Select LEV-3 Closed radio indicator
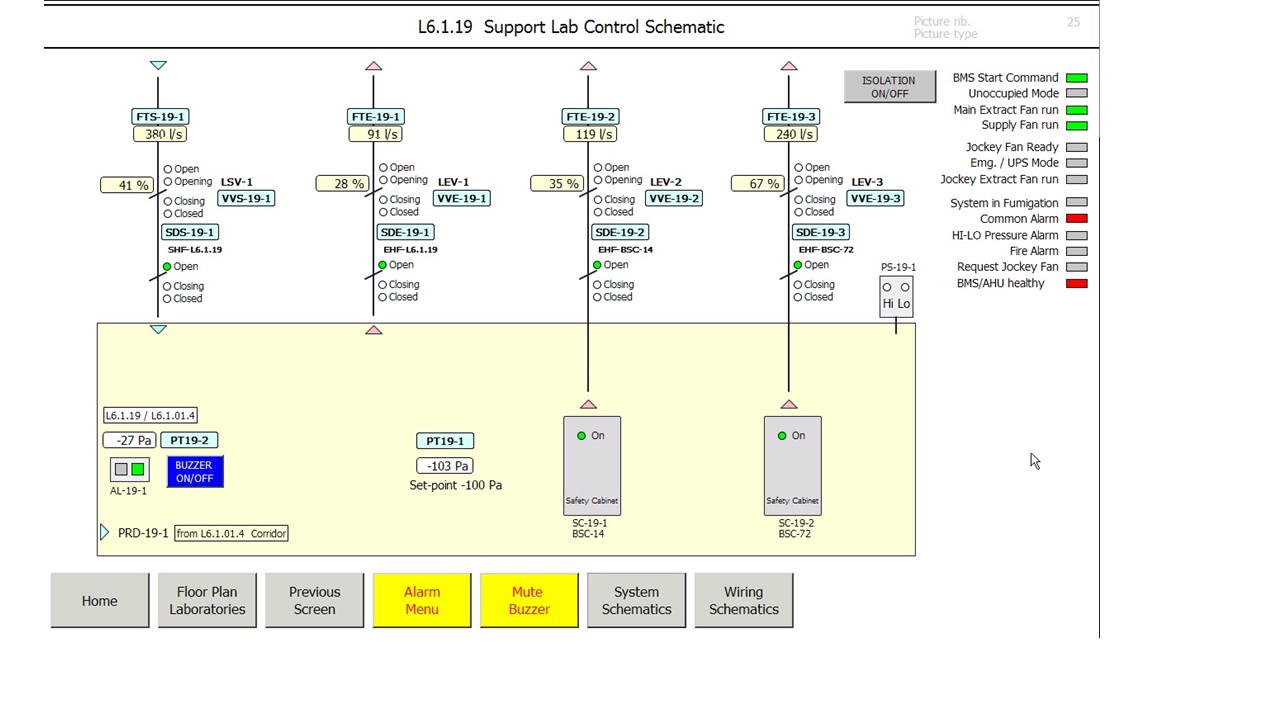1280x720 pixels. [798, 212]
